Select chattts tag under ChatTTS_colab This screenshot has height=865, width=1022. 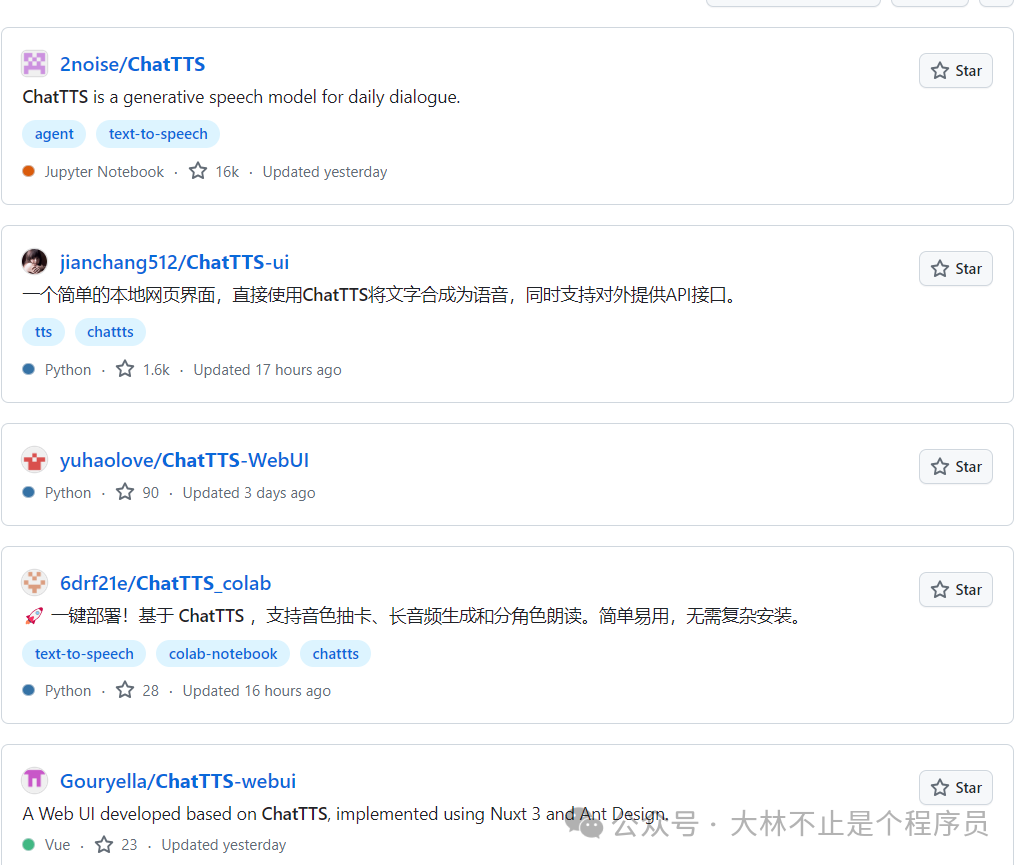pyautogui.click(x=335, y=654)
